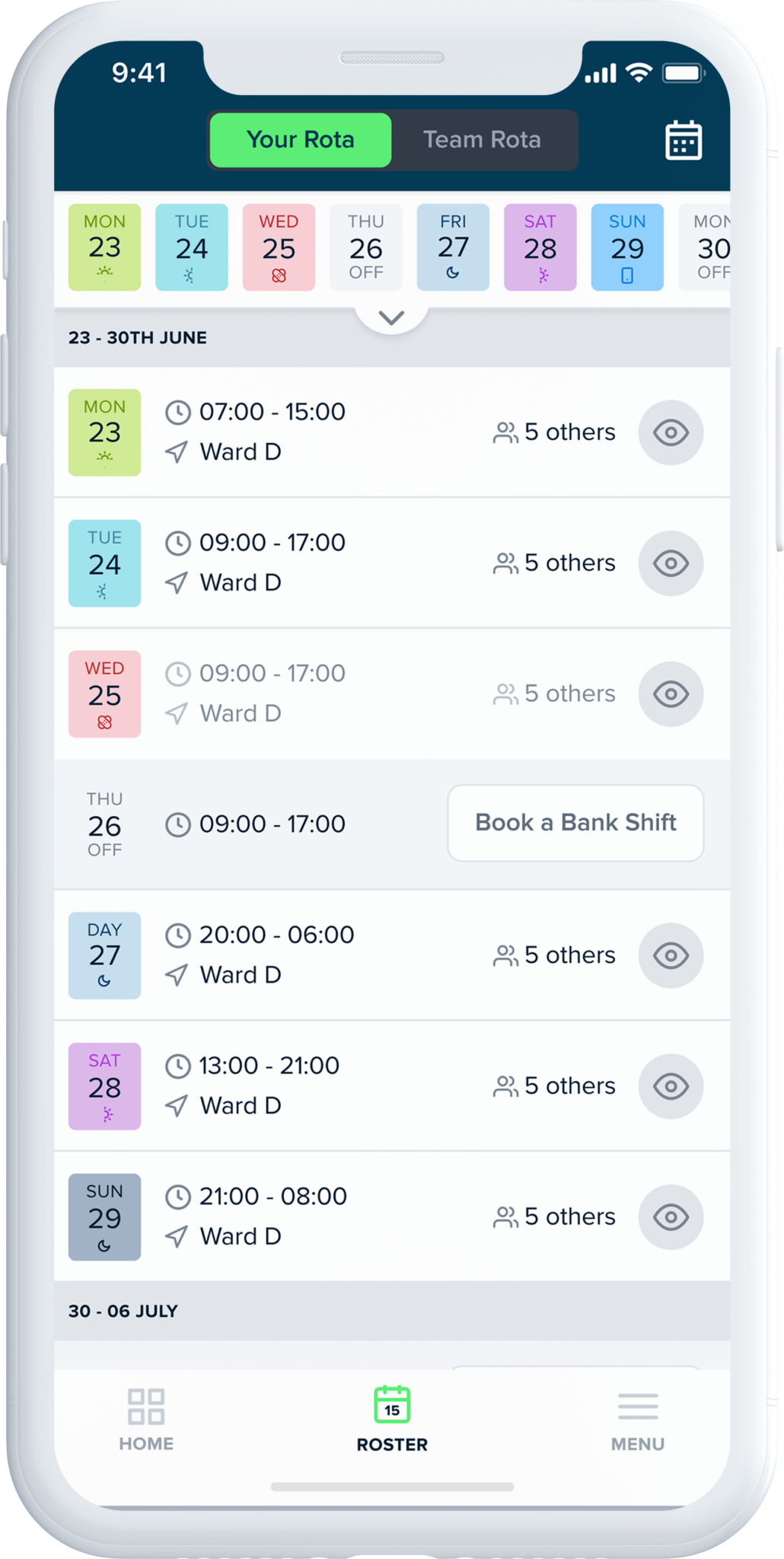Toggle the eye icon for Tuesday 24 shift

click(x=671, y=563)
